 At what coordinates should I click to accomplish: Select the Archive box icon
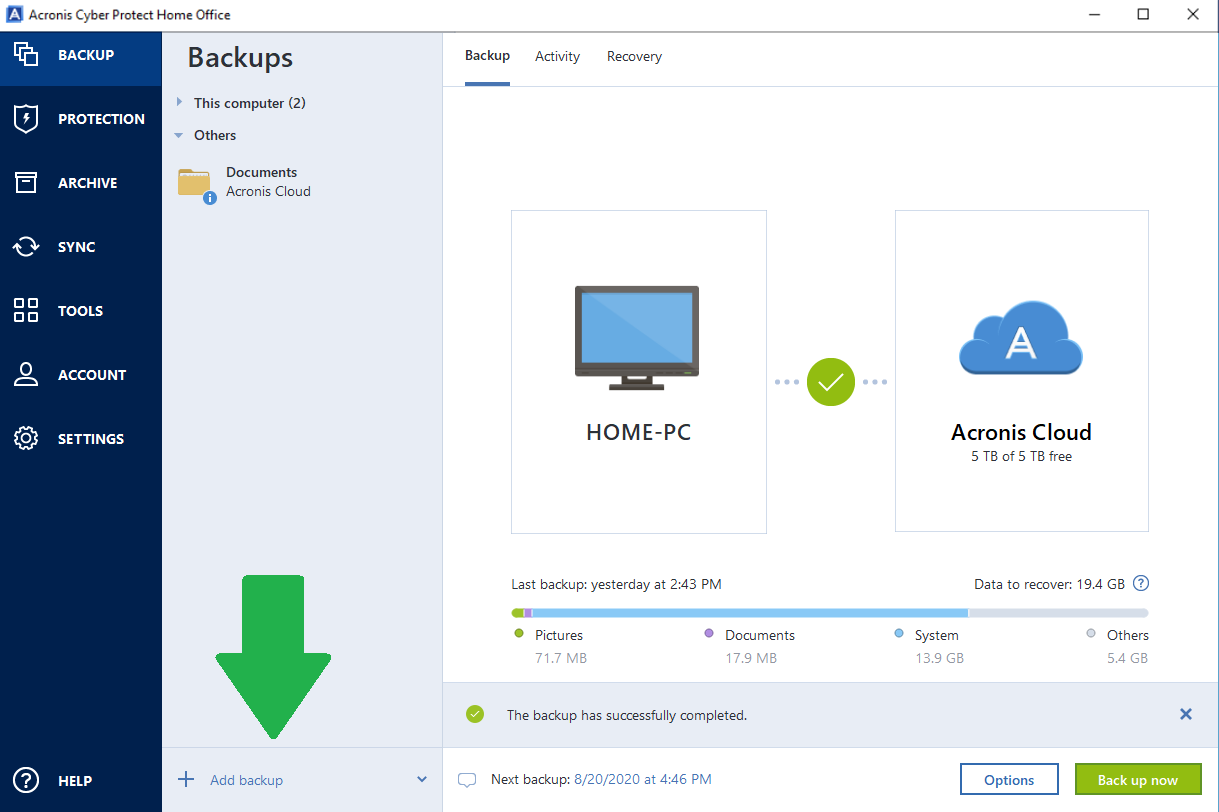point(26,183)
